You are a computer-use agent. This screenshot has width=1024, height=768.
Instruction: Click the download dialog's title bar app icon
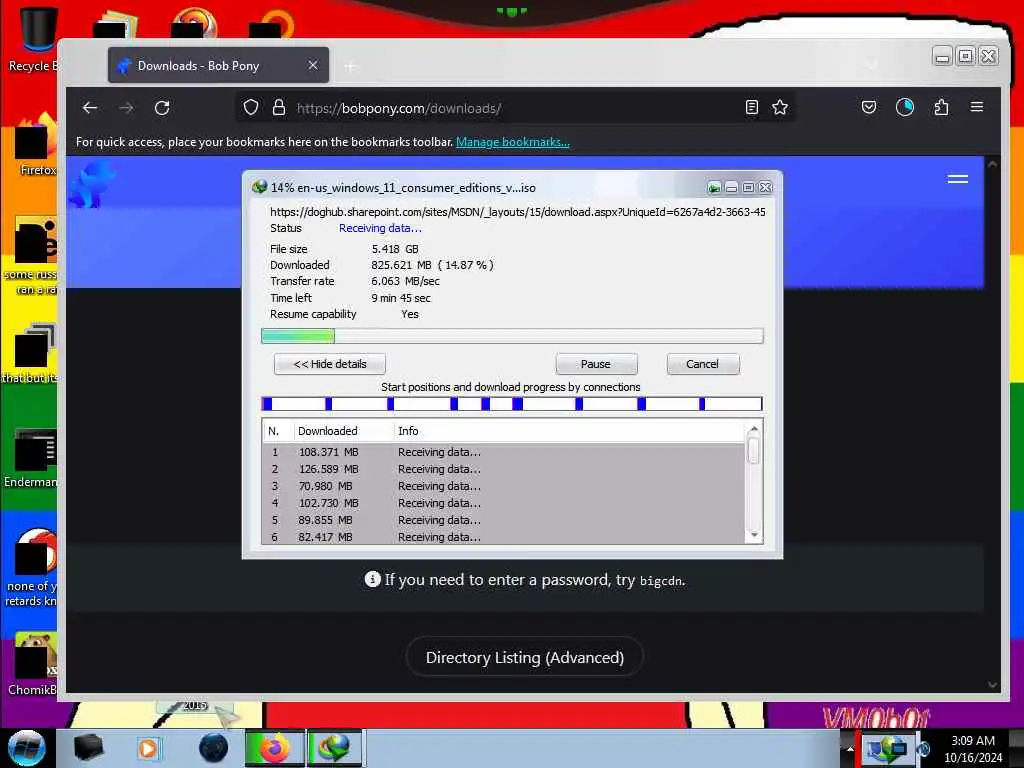[259, 187]
